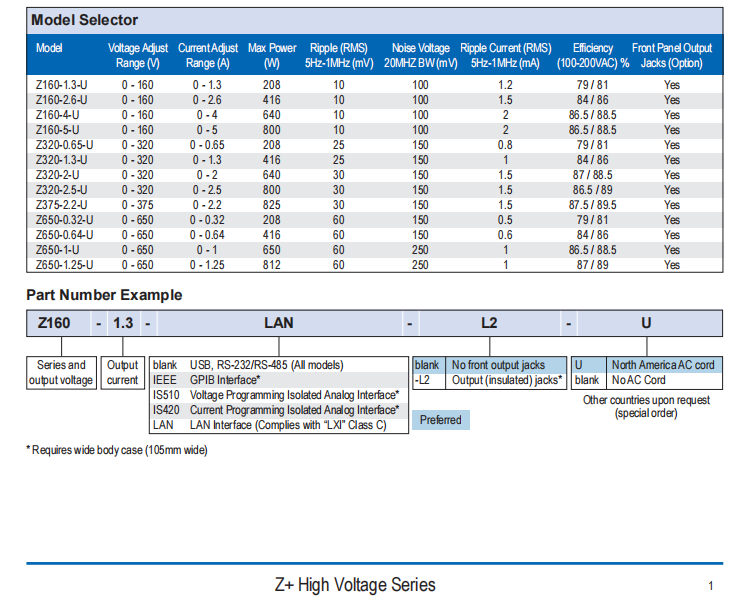Click Other countries upon request note
Viewport: 752px width, 600px height.
tap(646, 407)
